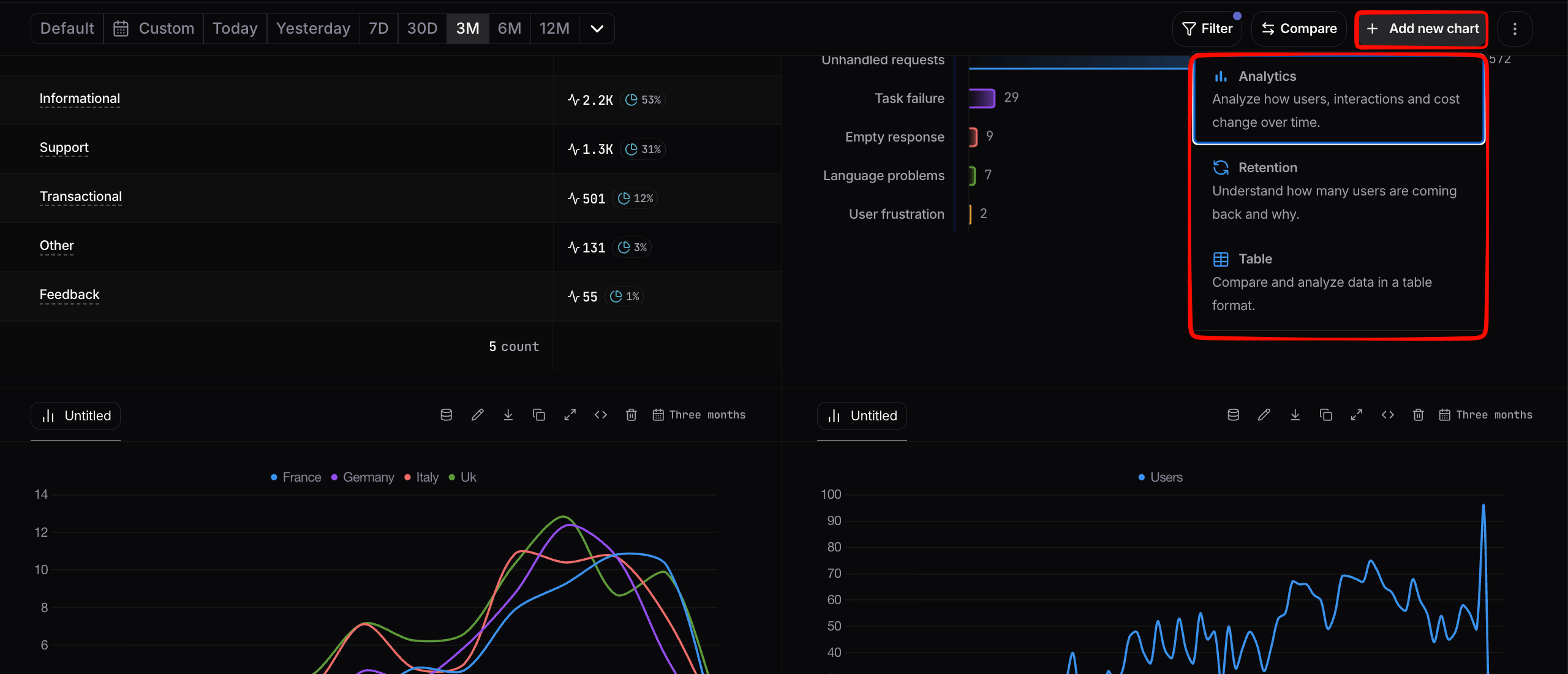The width and height of the screenshot is (1568, 674).
Task: Toggle the Germany legend series visibility
Action: pos(363,477)
